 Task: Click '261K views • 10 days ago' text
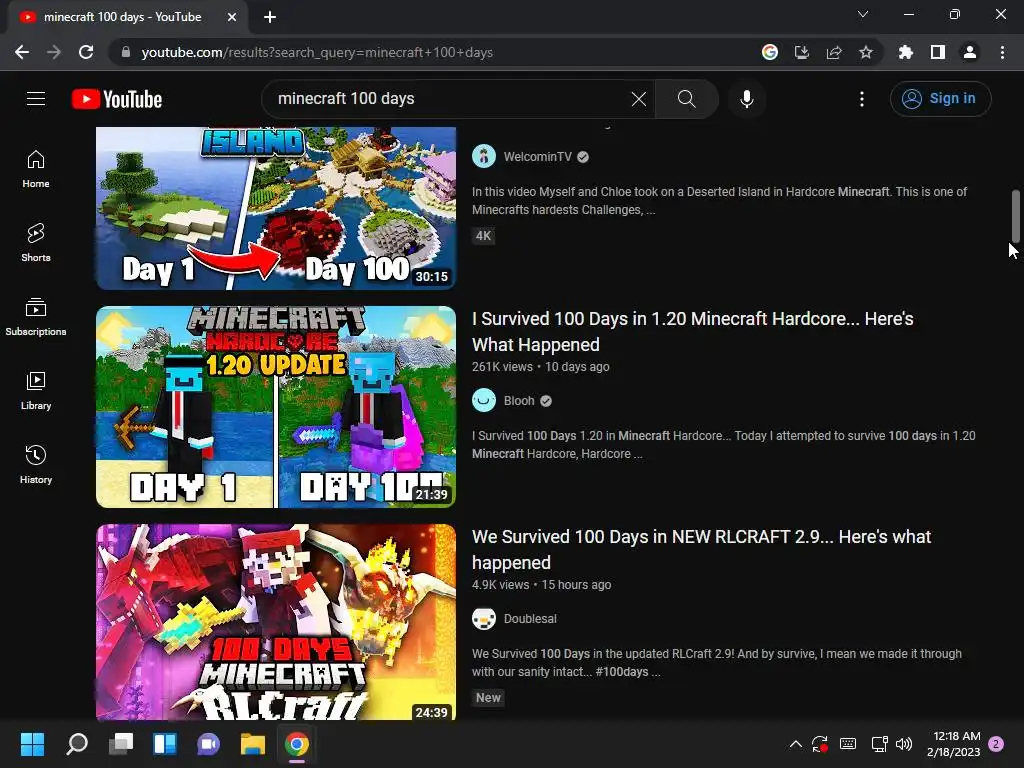(x=541, y=367)
